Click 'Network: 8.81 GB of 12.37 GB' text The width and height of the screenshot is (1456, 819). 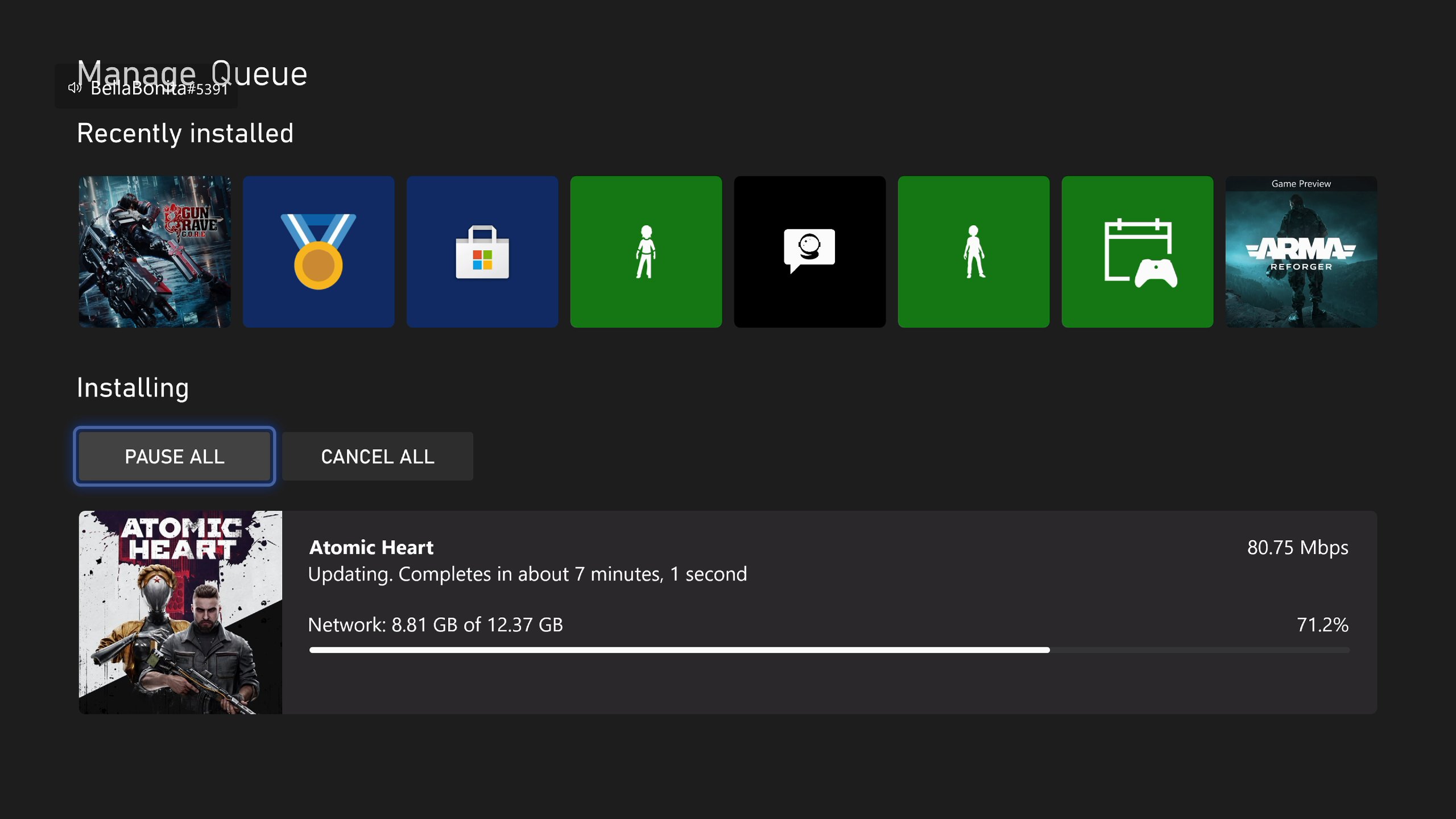point(436,624)
